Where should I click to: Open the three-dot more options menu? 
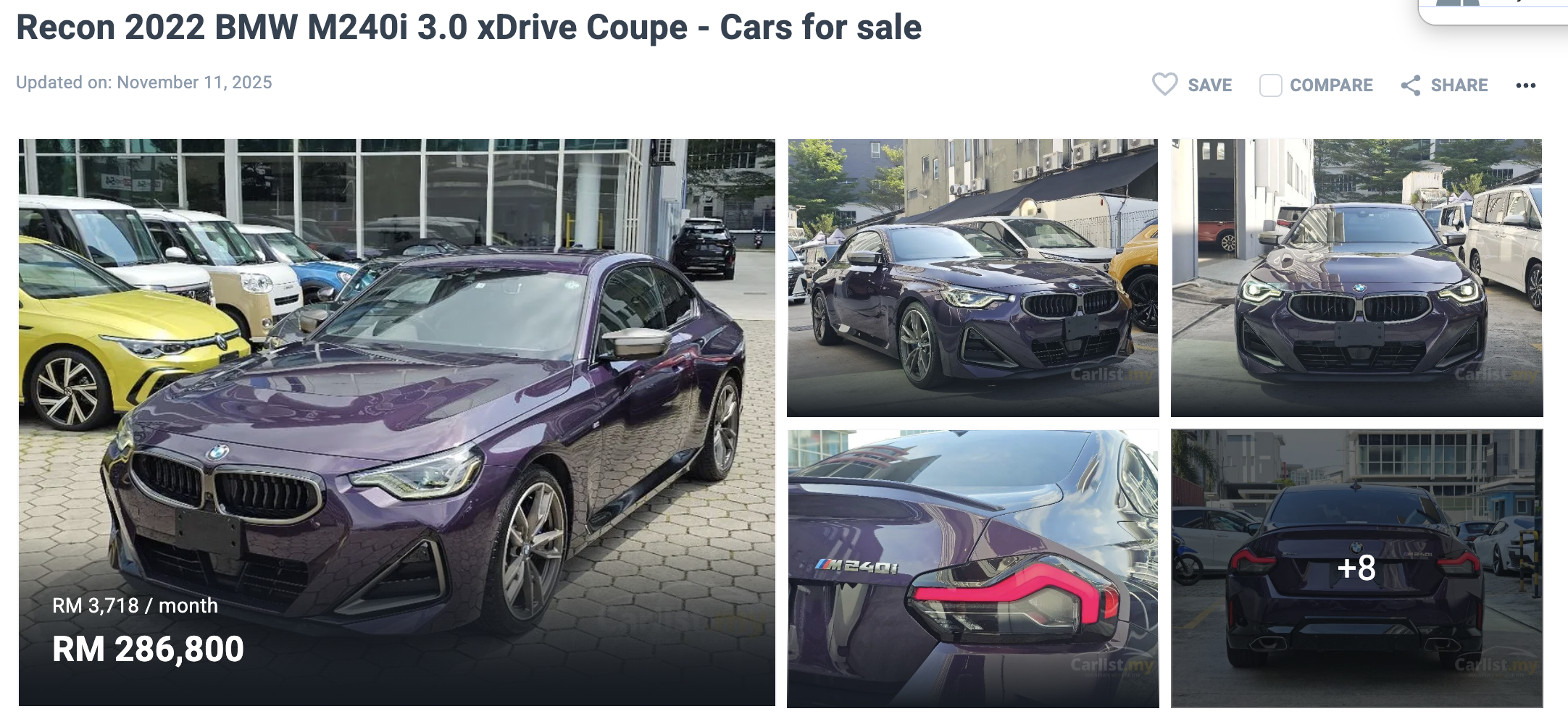click(1525, 85)
